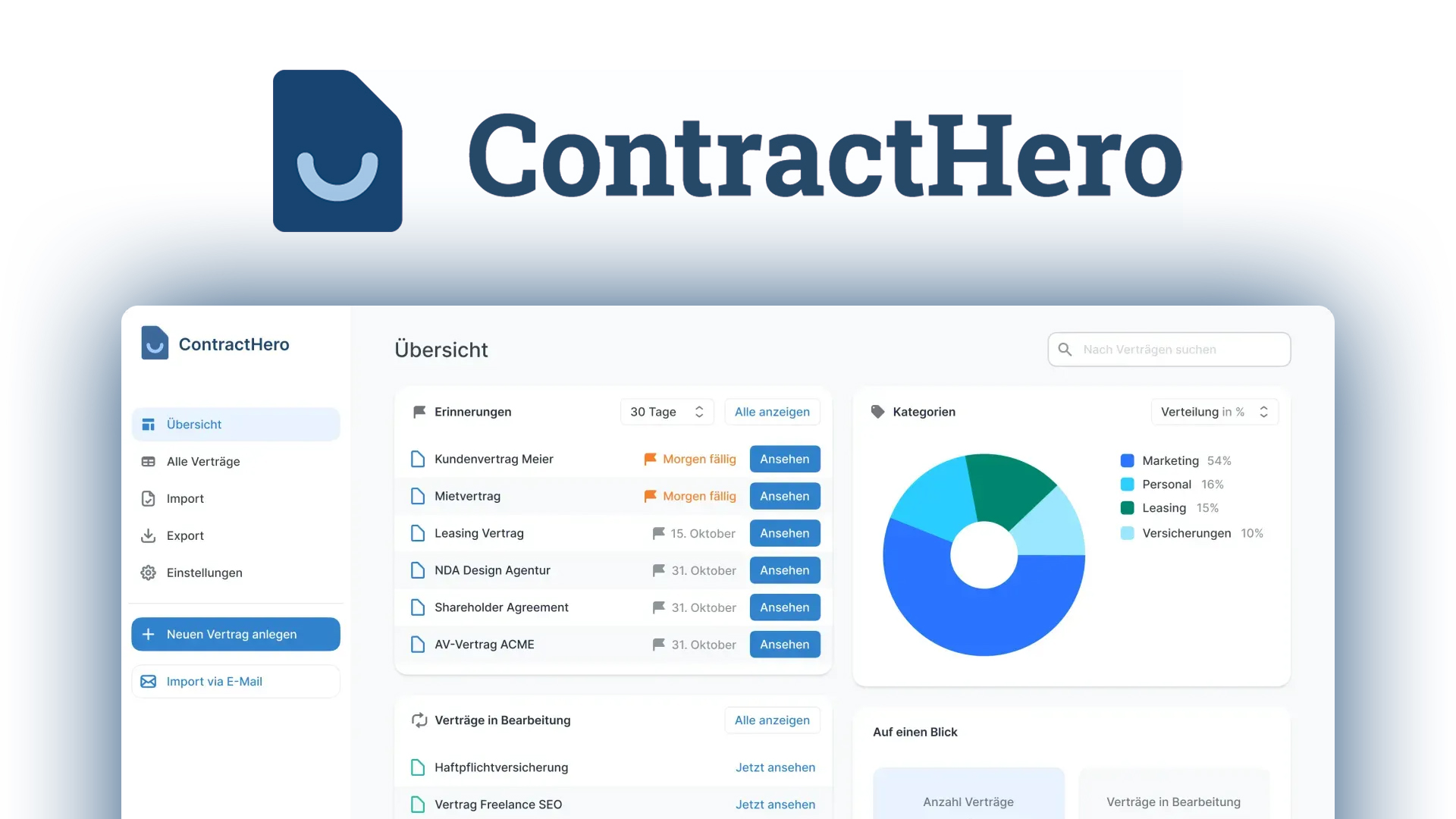Image resolution: width=1456 pixels, height=819 pixels.
Task: Click Alle anzeigen for Erinnerungen
Action: 771,411
